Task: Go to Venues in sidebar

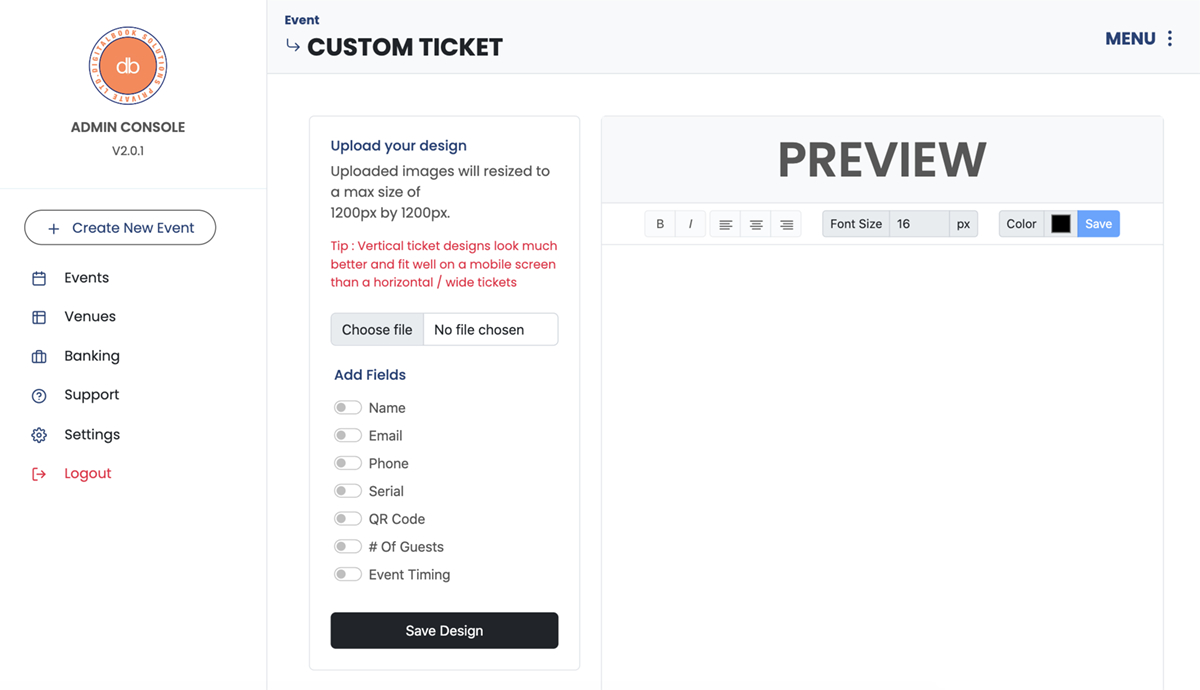Action: pos(90,317)
